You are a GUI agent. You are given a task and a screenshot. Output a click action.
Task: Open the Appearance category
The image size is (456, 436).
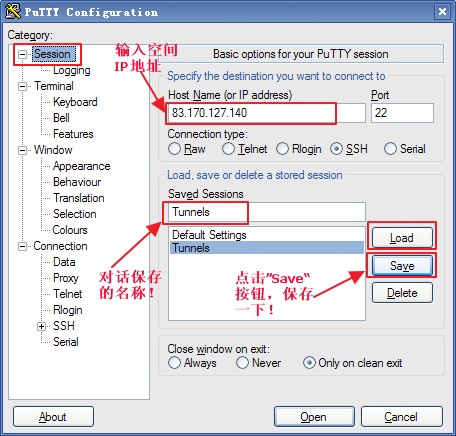tap(82, 166)
